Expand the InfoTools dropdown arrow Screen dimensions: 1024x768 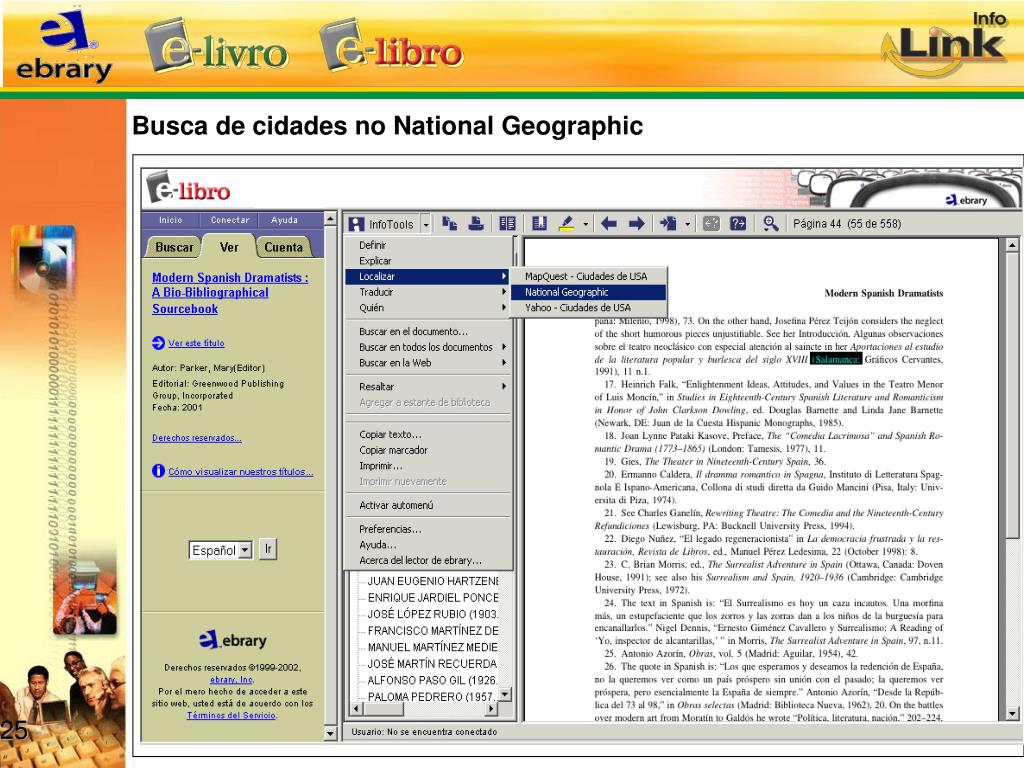coord(426,224)
